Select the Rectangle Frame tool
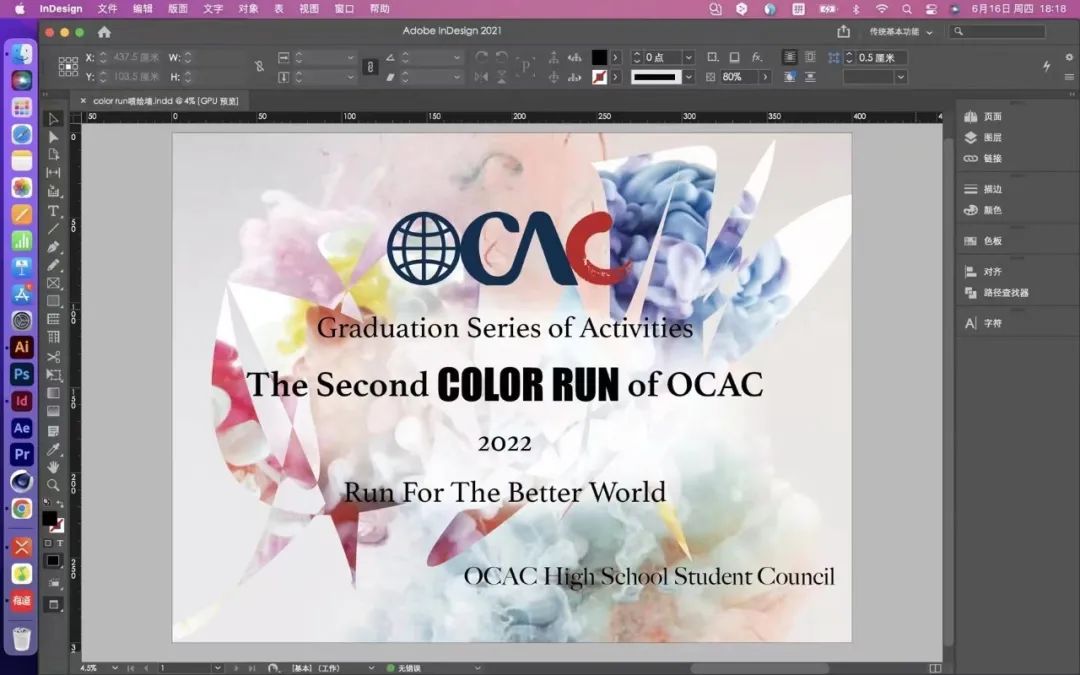This screenshot has height=675, width=1080. tap(53, 283)
